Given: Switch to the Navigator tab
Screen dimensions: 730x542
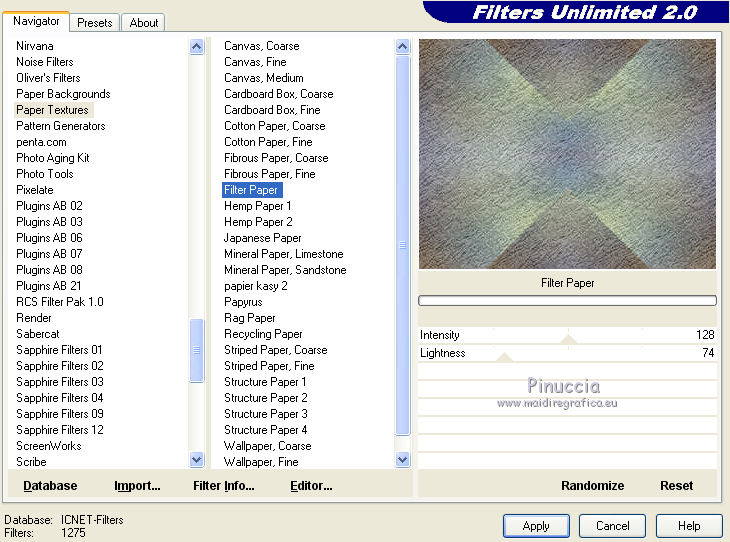Looking at the screenshot, I should point(36,21).
